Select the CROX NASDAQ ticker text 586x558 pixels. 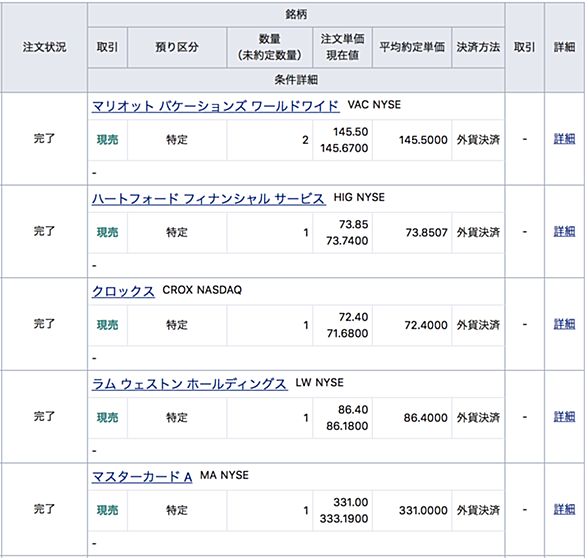point(202,290)
